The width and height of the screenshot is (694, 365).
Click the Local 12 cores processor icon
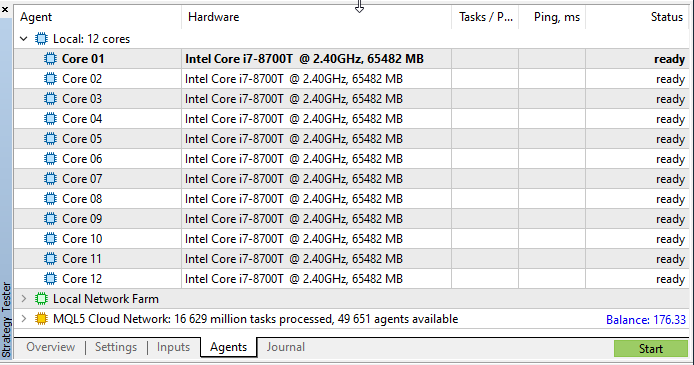click(41, 39)
